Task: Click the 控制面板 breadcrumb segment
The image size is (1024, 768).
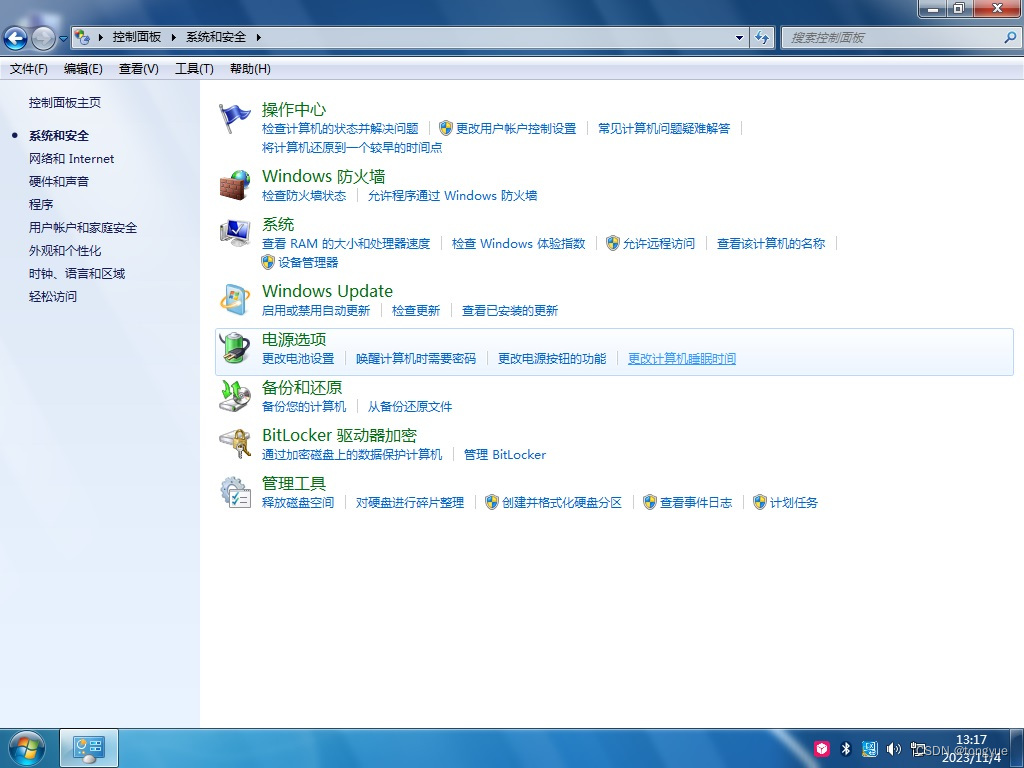Action: [x=136, y=37]
